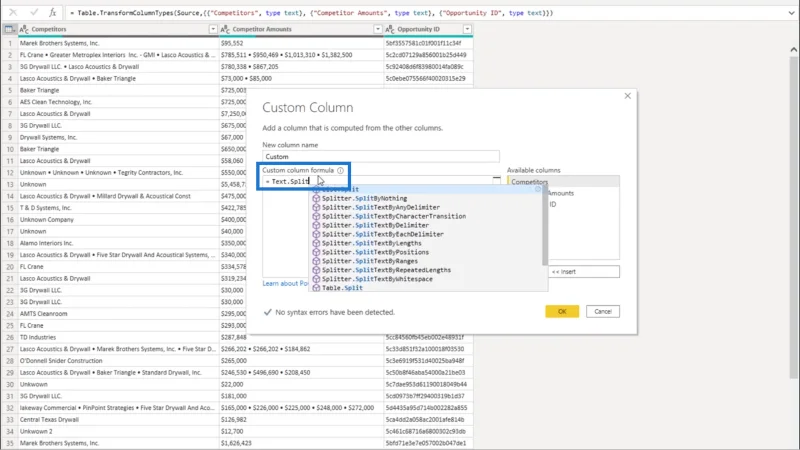Select row number 12 header

click(10, 172)
